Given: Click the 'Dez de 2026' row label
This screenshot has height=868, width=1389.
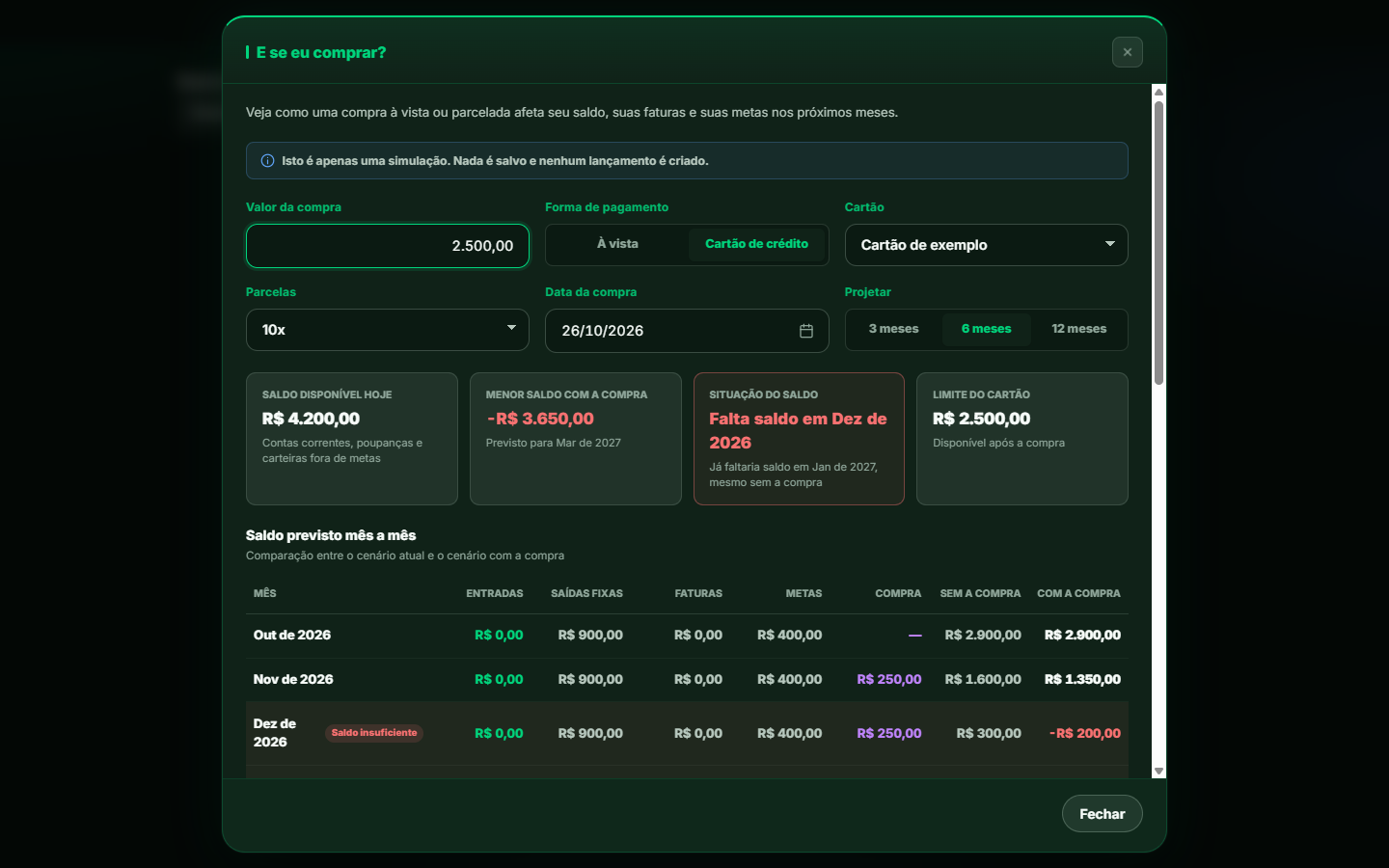Looking at the screenshot, I should (275, 733).
